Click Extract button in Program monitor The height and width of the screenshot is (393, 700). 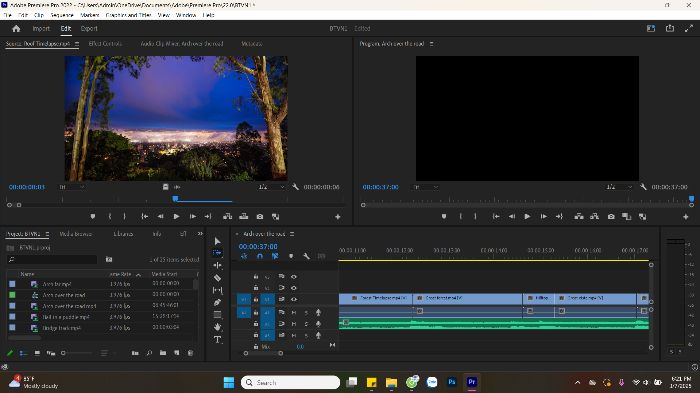click(x=594, y=217)
